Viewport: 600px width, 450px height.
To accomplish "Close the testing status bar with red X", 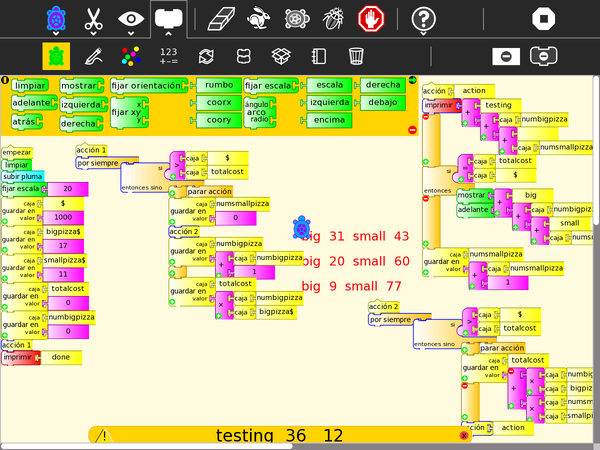I will (464, 436).
